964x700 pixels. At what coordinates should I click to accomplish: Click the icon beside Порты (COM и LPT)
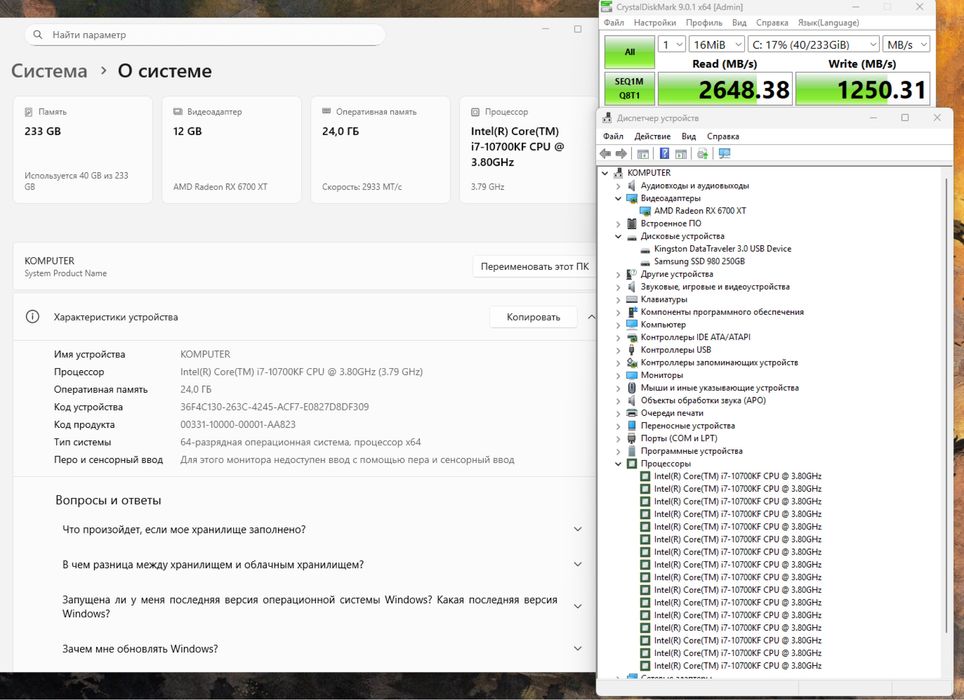tap(631, 438)
